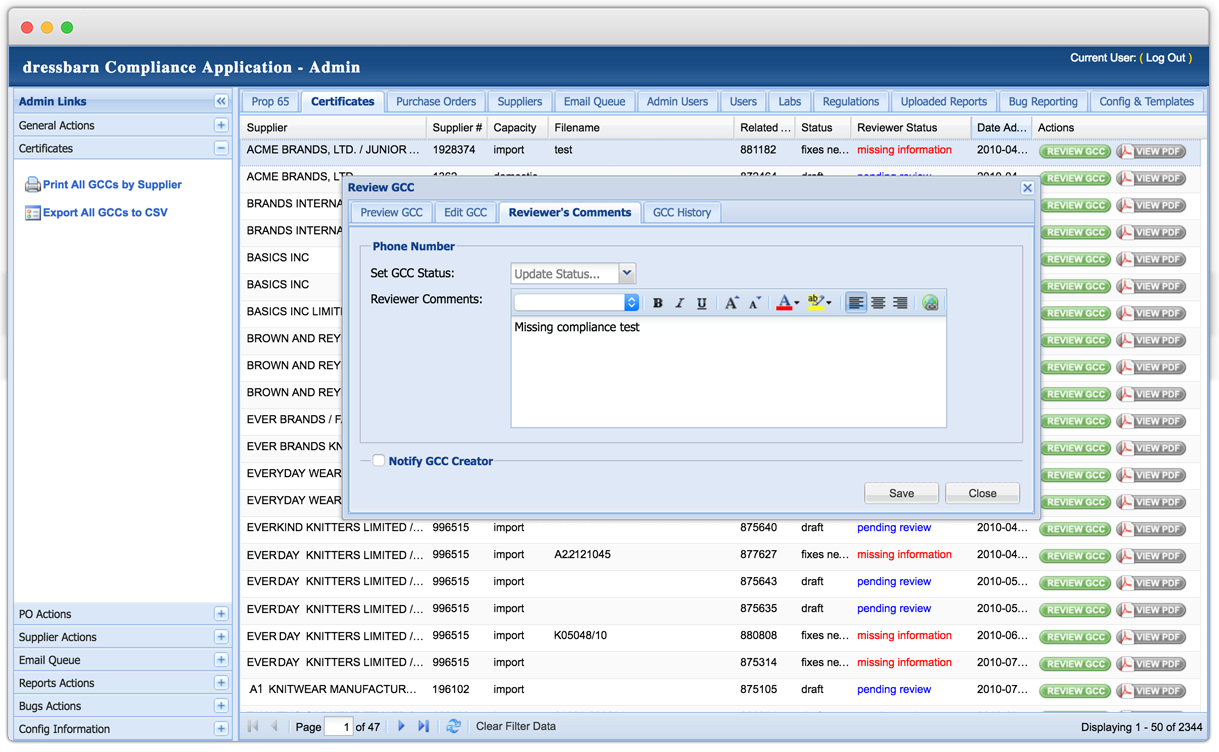
Task: Open the Purchase Orders tab
Action: click(436, 102)
